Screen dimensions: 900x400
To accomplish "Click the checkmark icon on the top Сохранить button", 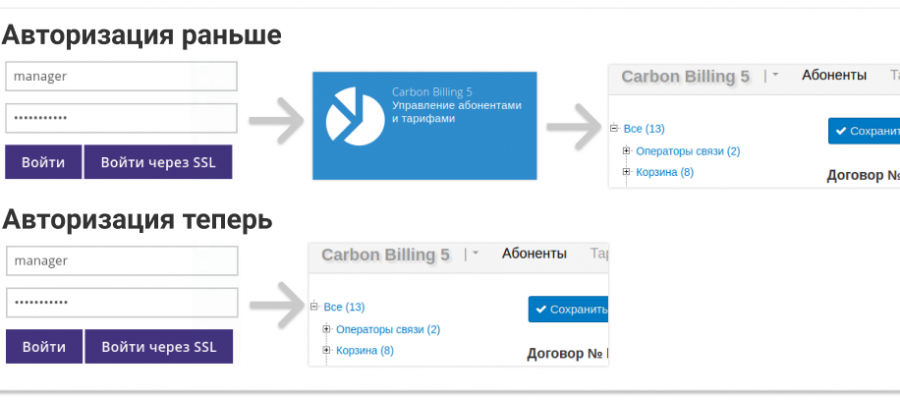I will [841, 131].
